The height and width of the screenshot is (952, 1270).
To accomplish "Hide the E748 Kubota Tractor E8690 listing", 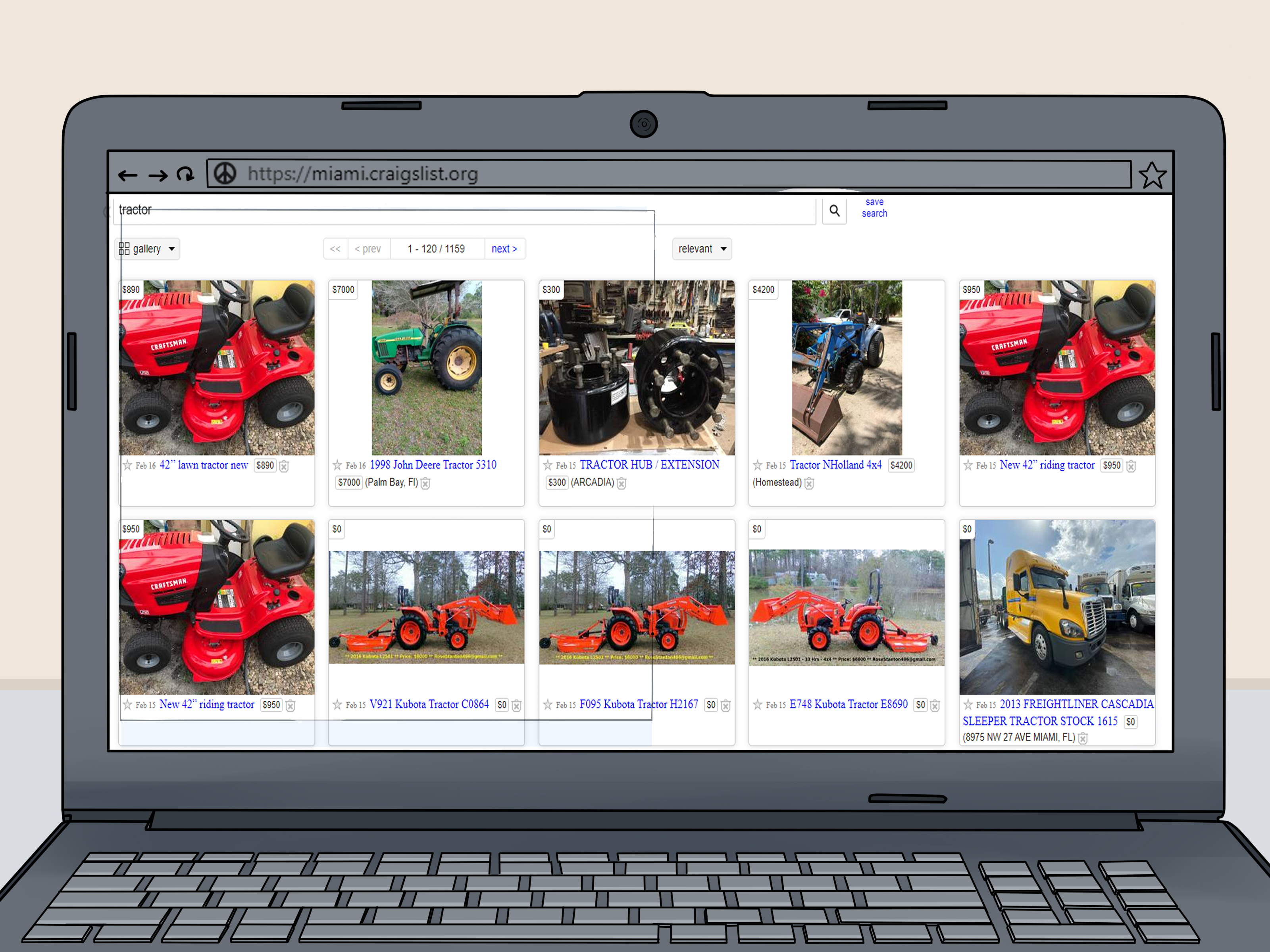I will coord(935,705).
